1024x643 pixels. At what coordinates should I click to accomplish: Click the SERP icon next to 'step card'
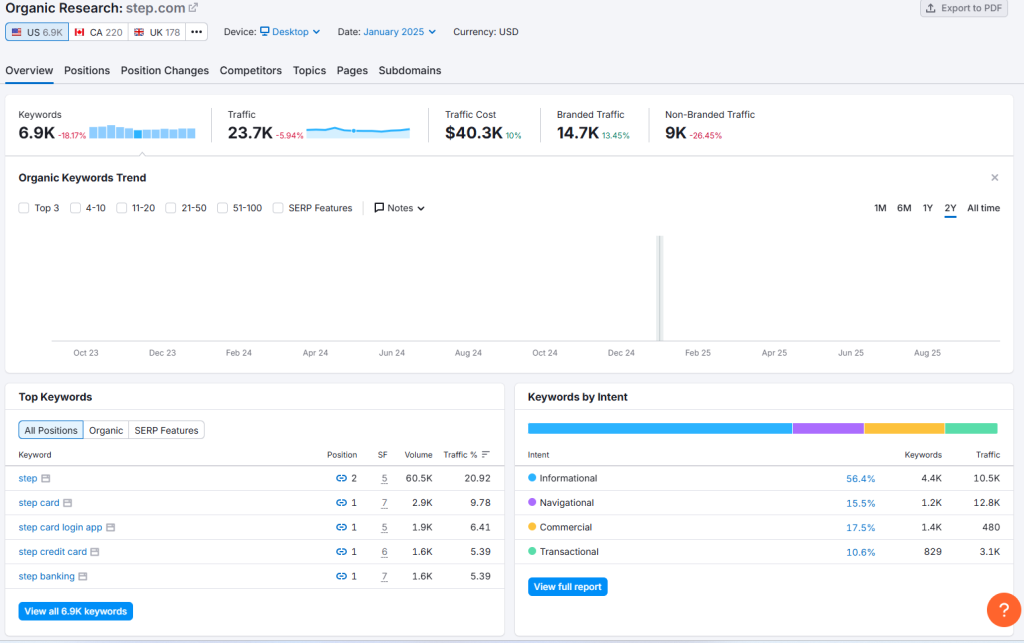[68, 503]
